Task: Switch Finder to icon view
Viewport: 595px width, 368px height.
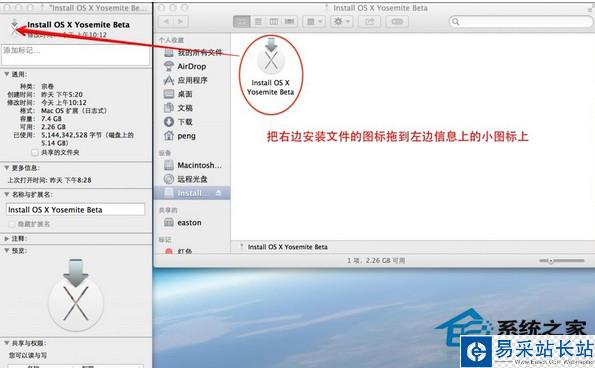Action: pos(242,21)
